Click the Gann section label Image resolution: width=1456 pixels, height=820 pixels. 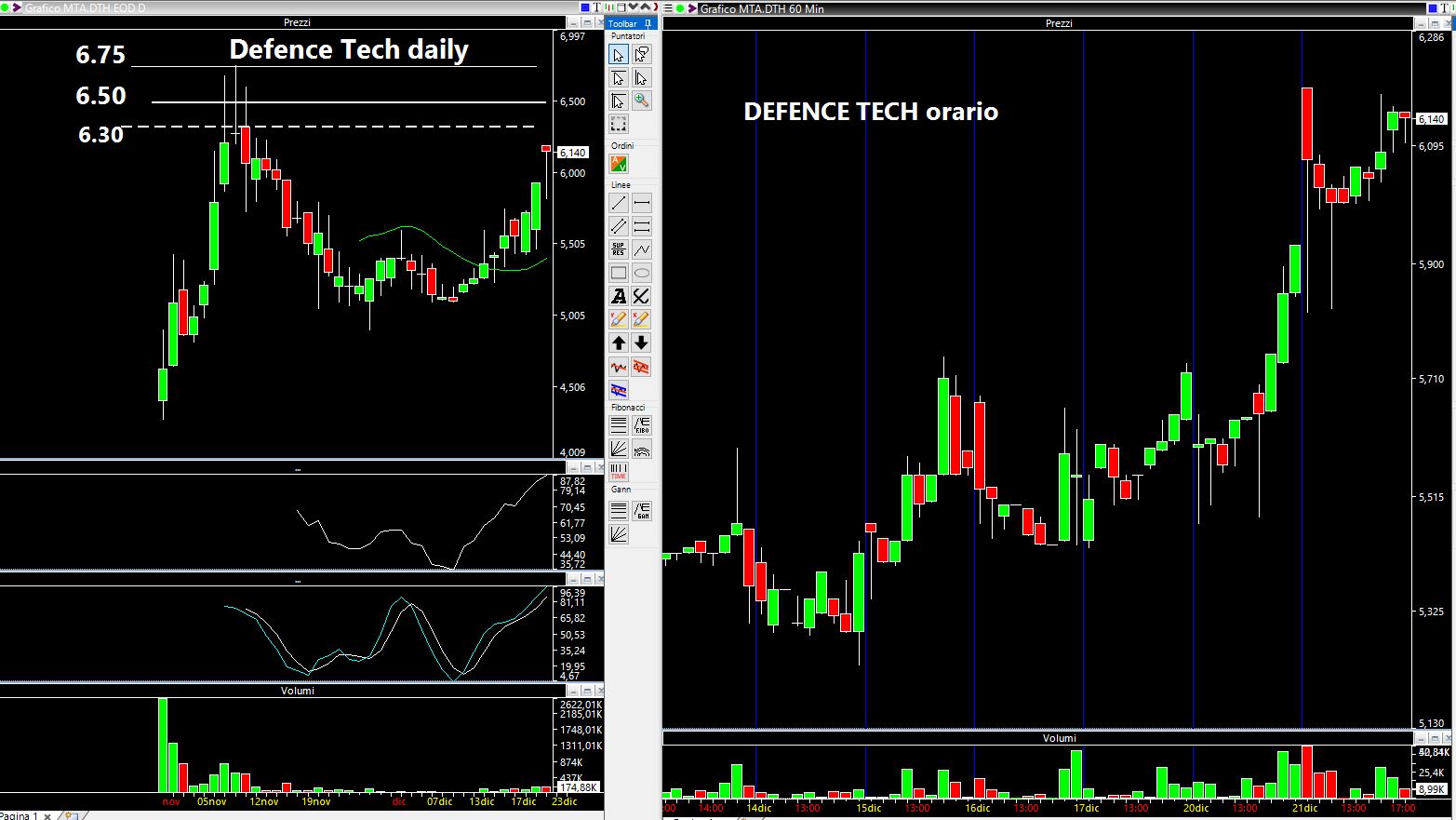pyautogui.click(x=621, y=490)
